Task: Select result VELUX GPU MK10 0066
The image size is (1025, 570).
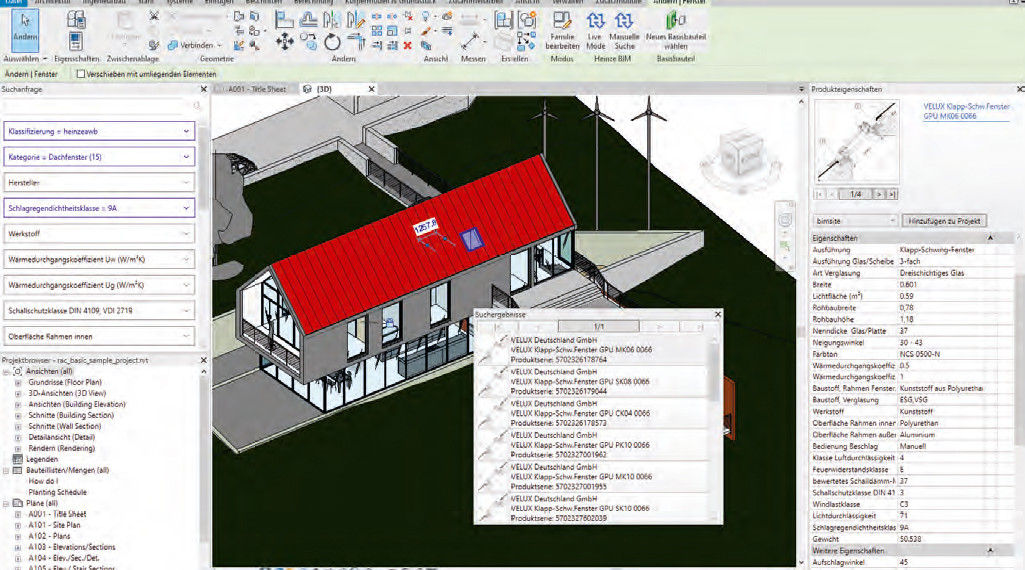Action: [594, 477]
